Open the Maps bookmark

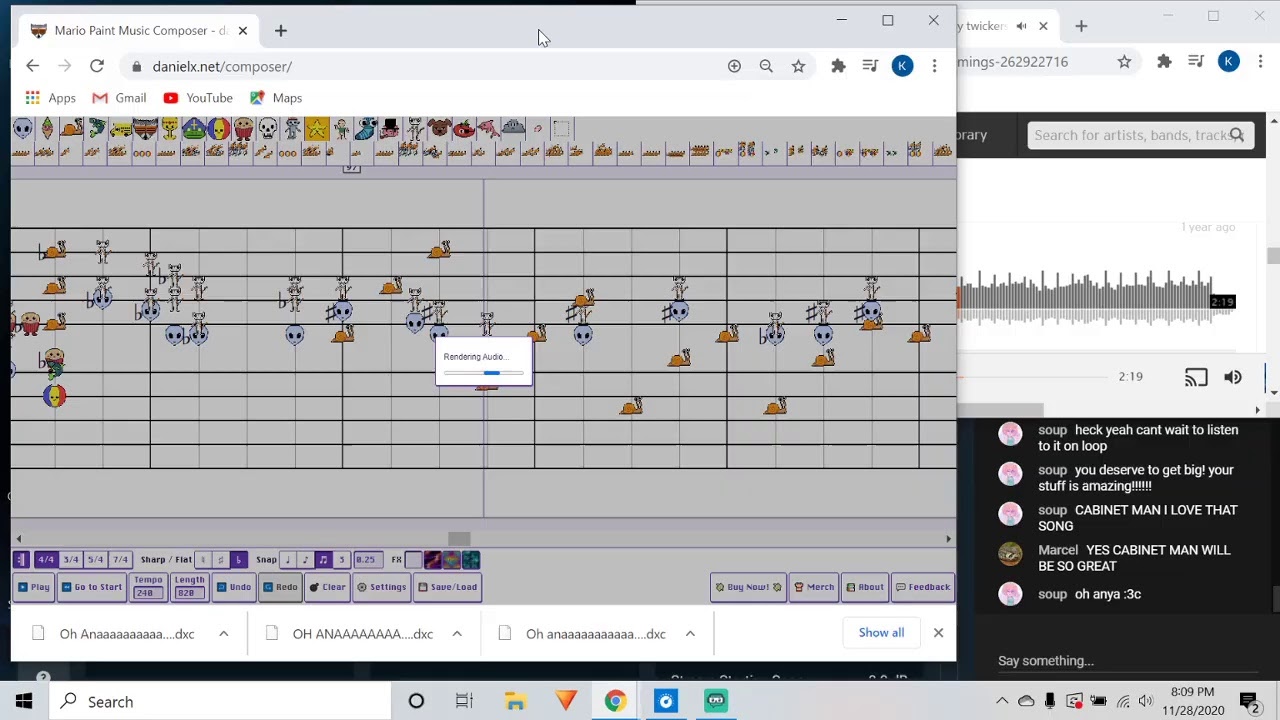click(276, 98)
